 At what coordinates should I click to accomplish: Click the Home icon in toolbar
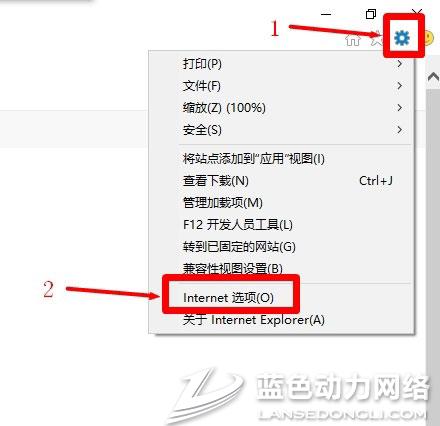pyautogui.click(x=353, y=39)
